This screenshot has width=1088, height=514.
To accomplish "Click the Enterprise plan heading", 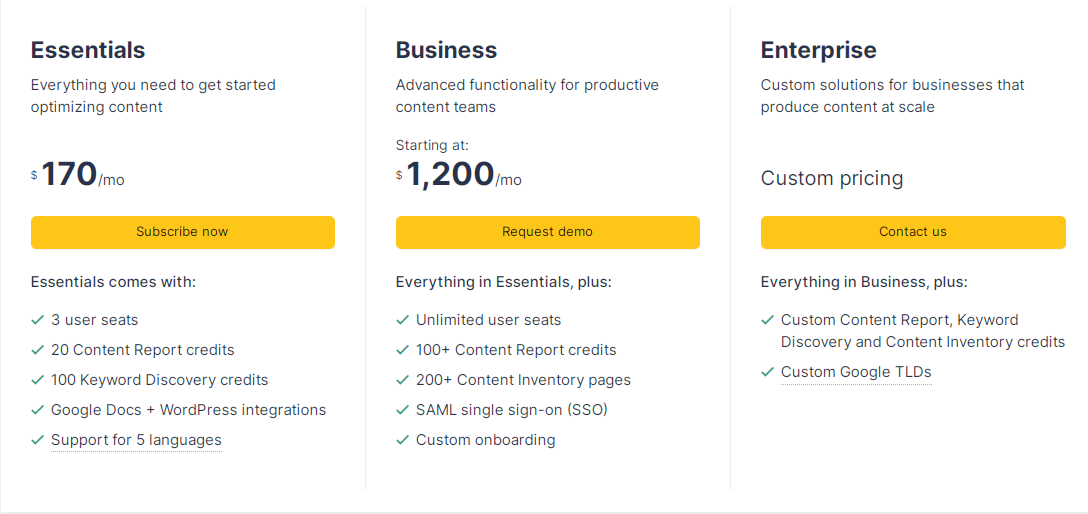I will tap(818, 50).
